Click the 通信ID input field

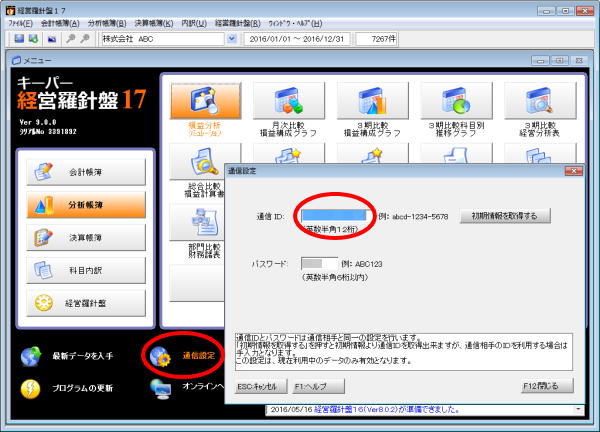[336, 216]
